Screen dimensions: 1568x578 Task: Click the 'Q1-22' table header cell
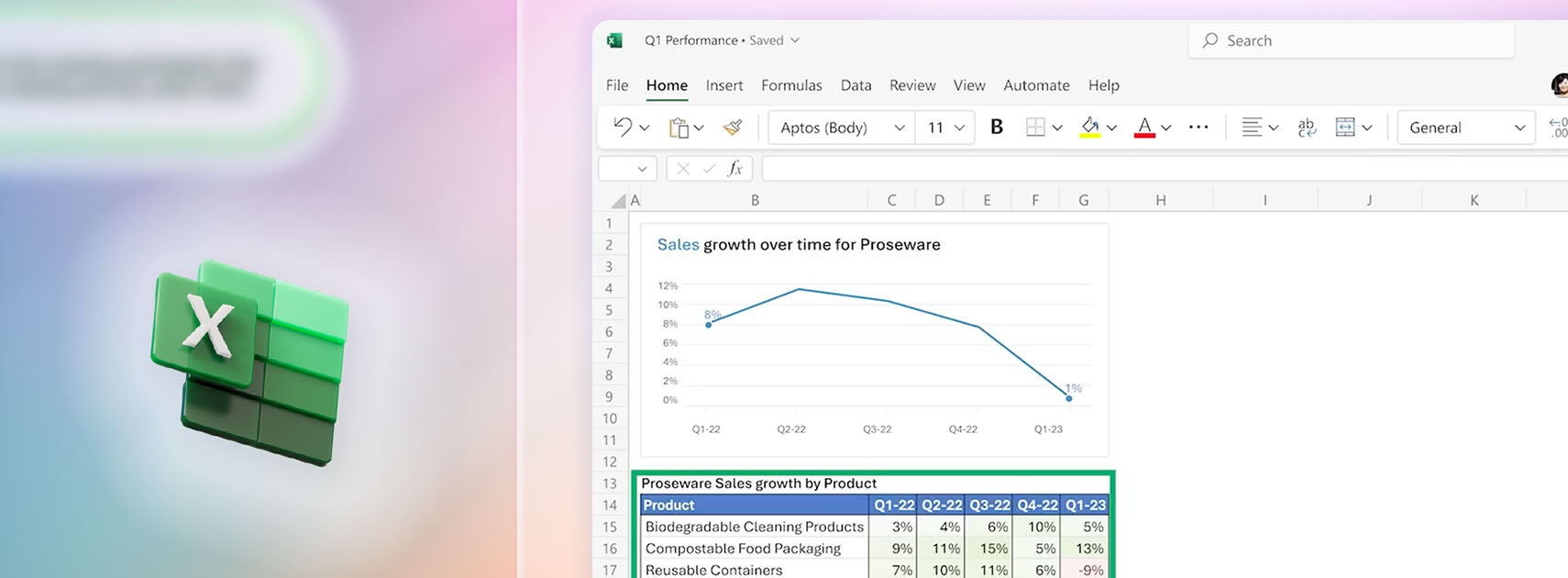[x=893, y=506]
